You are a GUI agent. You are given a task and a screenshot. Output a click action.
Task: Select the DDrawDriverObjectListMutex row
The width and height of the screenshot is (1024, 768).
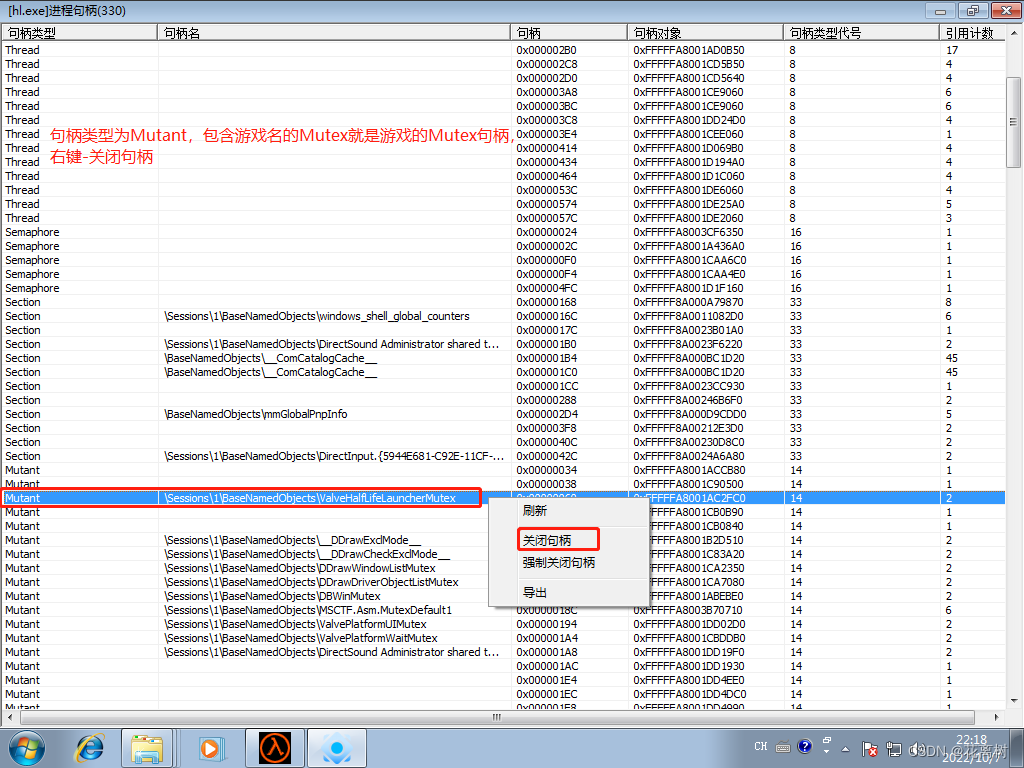[503, 582]
